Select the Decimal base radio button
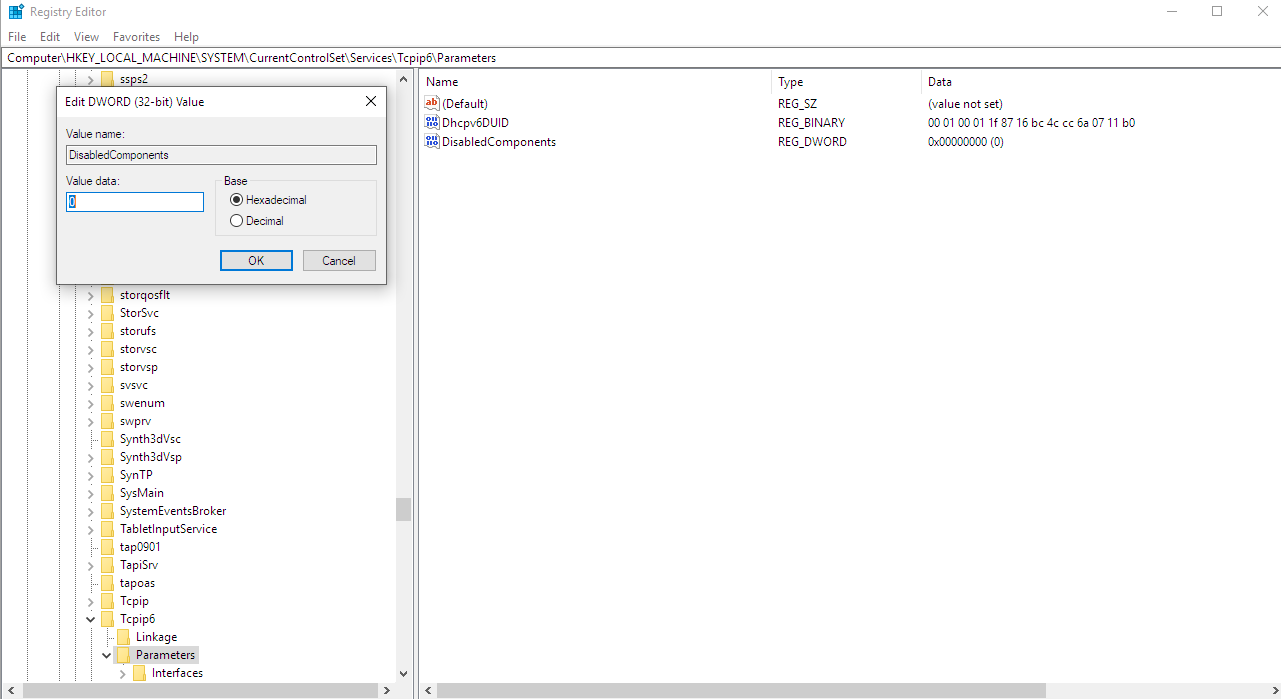Screen dimensions: 1281x699 click(237, 221)
